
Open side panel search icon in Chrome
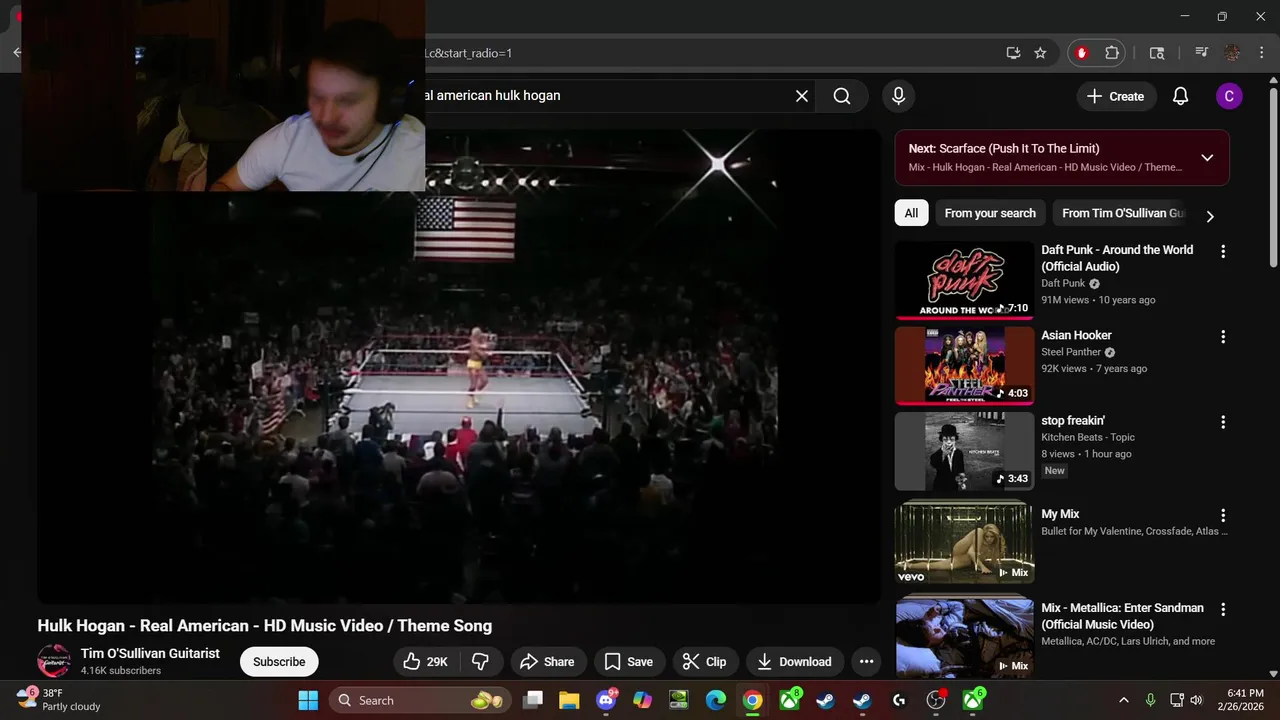[x=1157, y=53]
